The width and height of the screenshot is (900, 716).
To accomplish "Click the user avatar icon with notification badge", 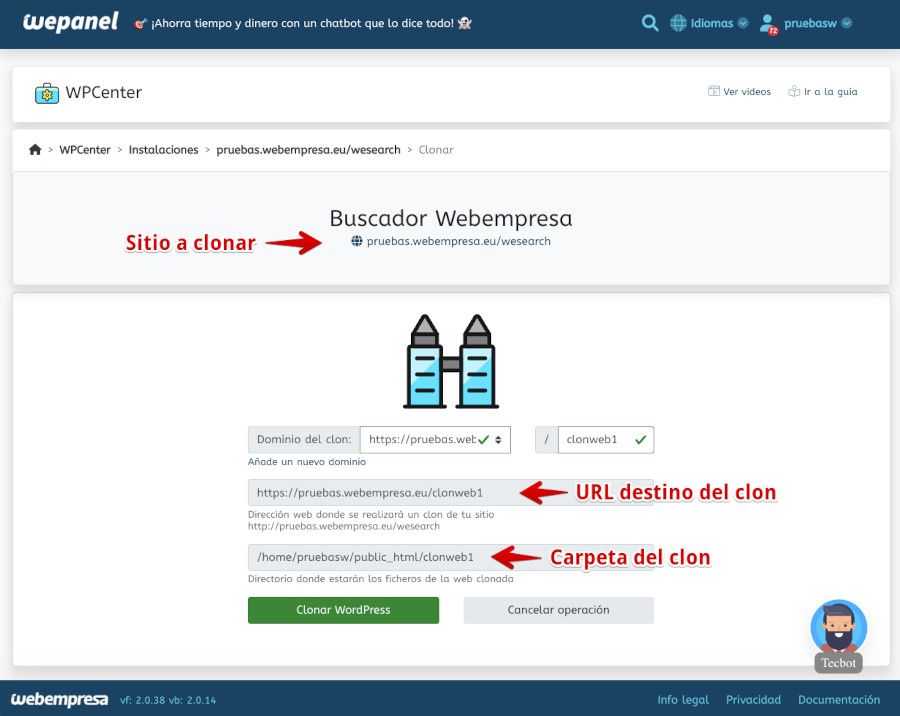I will [768, 24].
